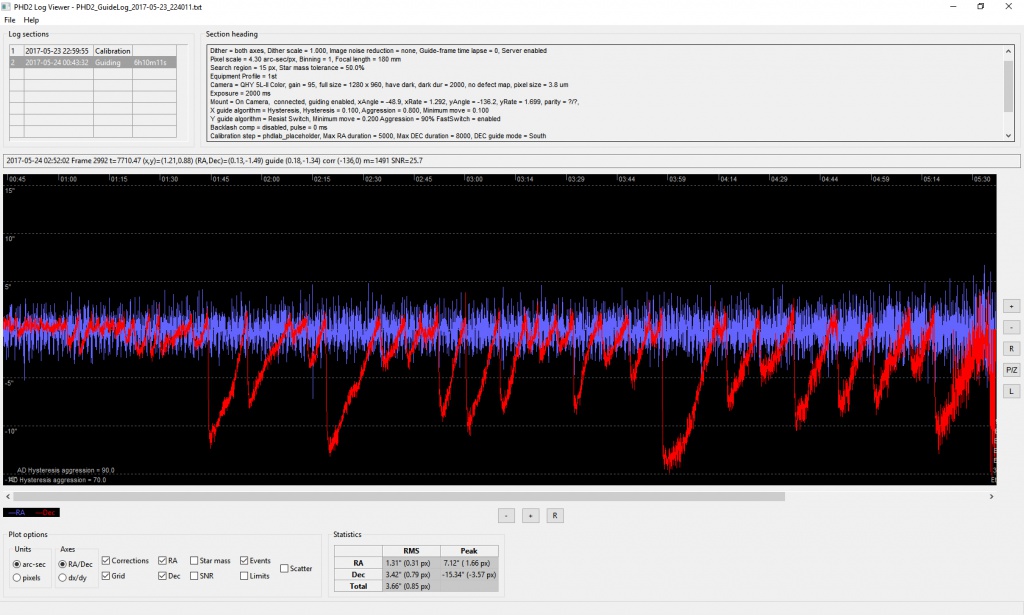
Task: Click the vertical R reset button
Action: (1012, 349)
